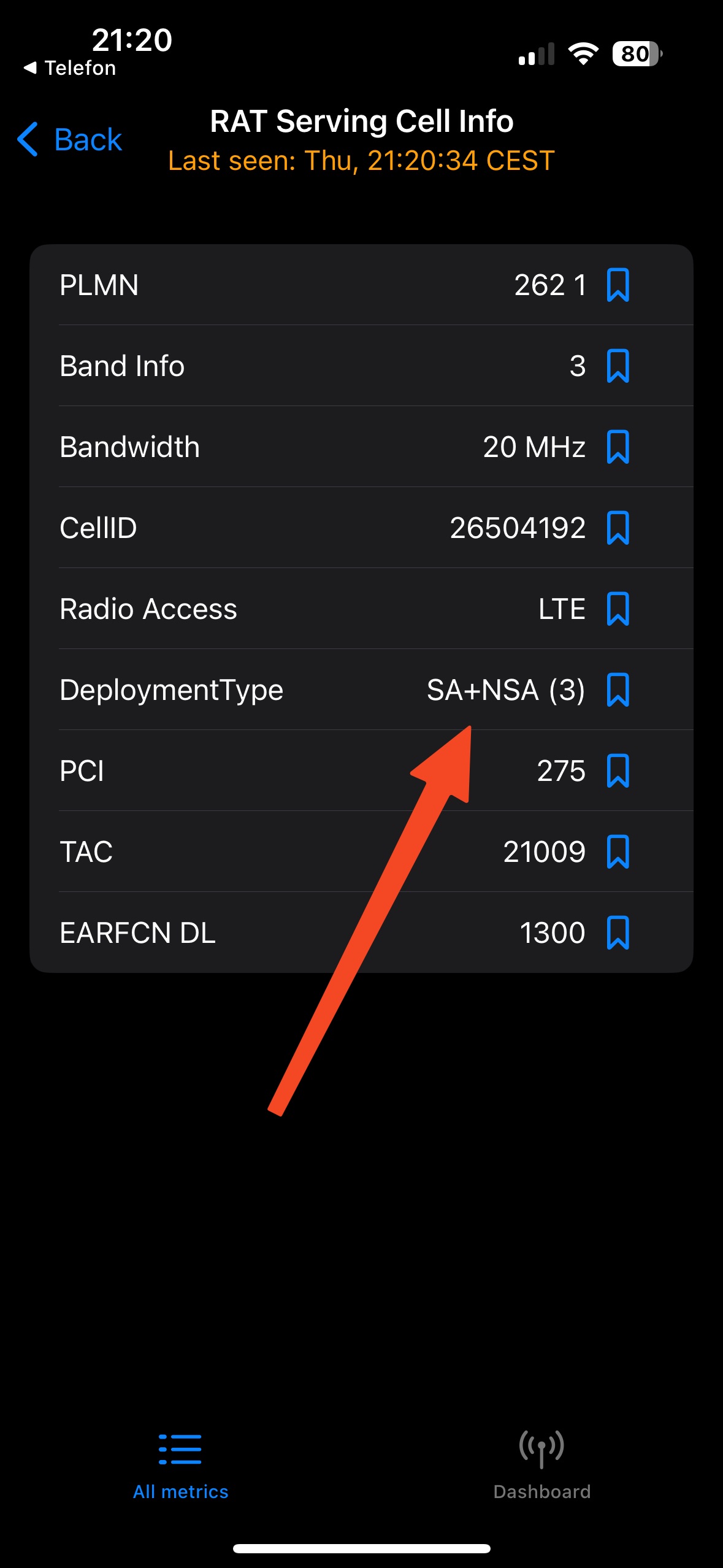Image resolution: width=723 pixels, height=1568 pixels.
Task: Tap the home indicator bar
Action: point(361,1548)
